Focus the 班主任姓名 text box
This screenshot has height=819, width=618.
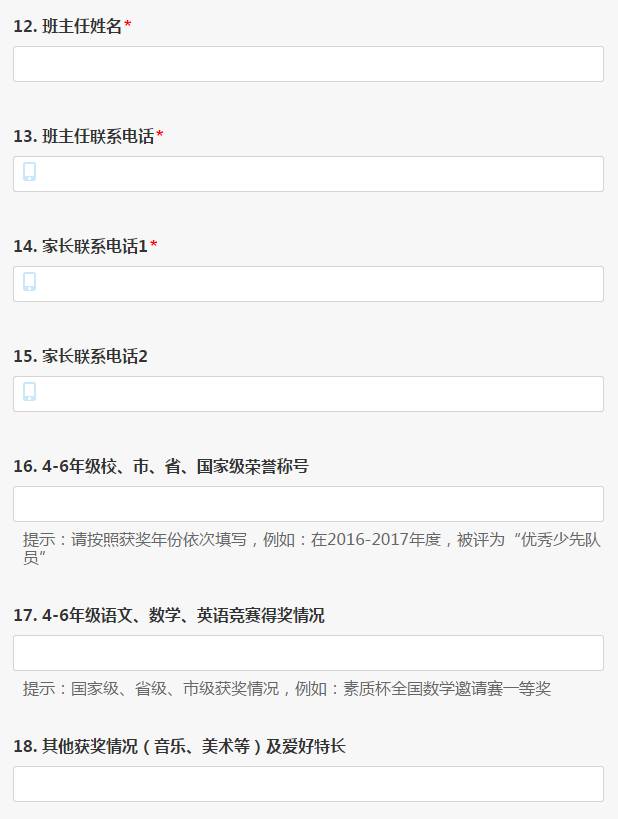click(x=308, y=64)
